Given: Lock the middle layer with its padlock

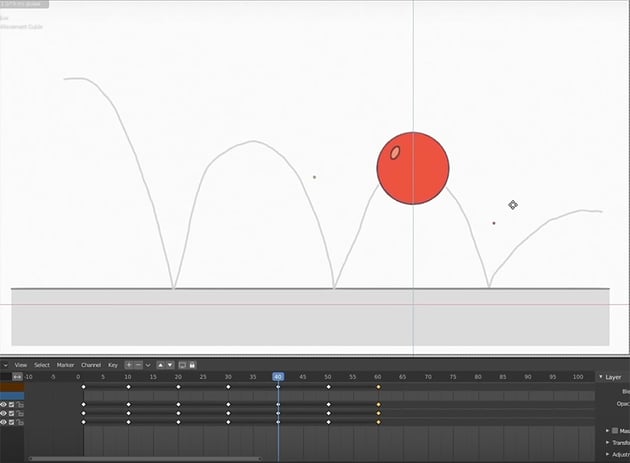Looking at the screenshot, I should [19, 413].
